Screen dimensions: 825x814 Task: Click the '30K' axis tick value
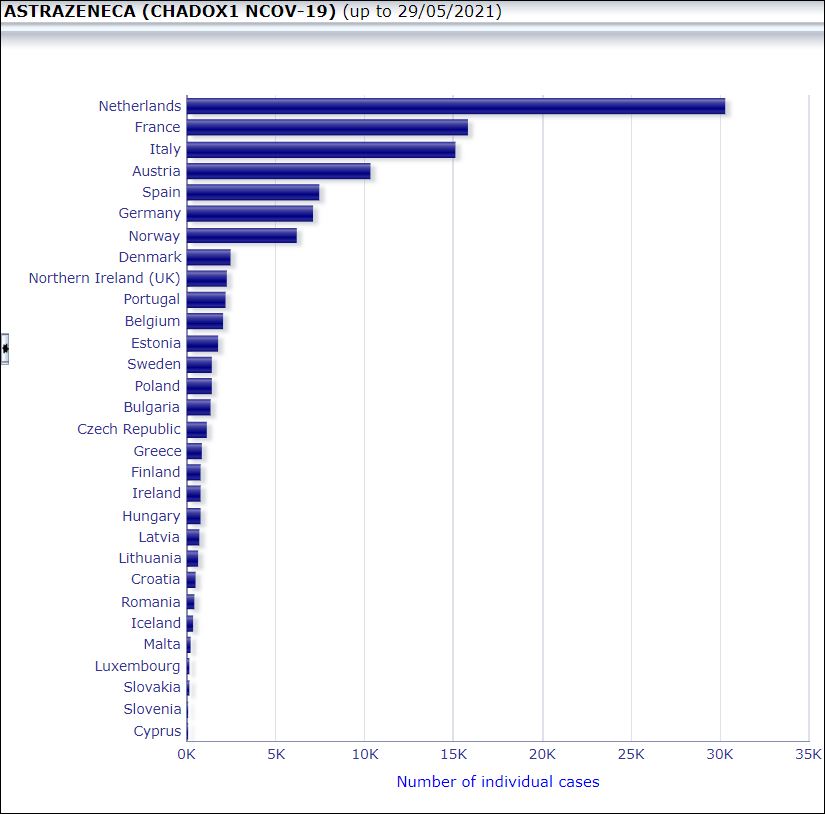720,755
